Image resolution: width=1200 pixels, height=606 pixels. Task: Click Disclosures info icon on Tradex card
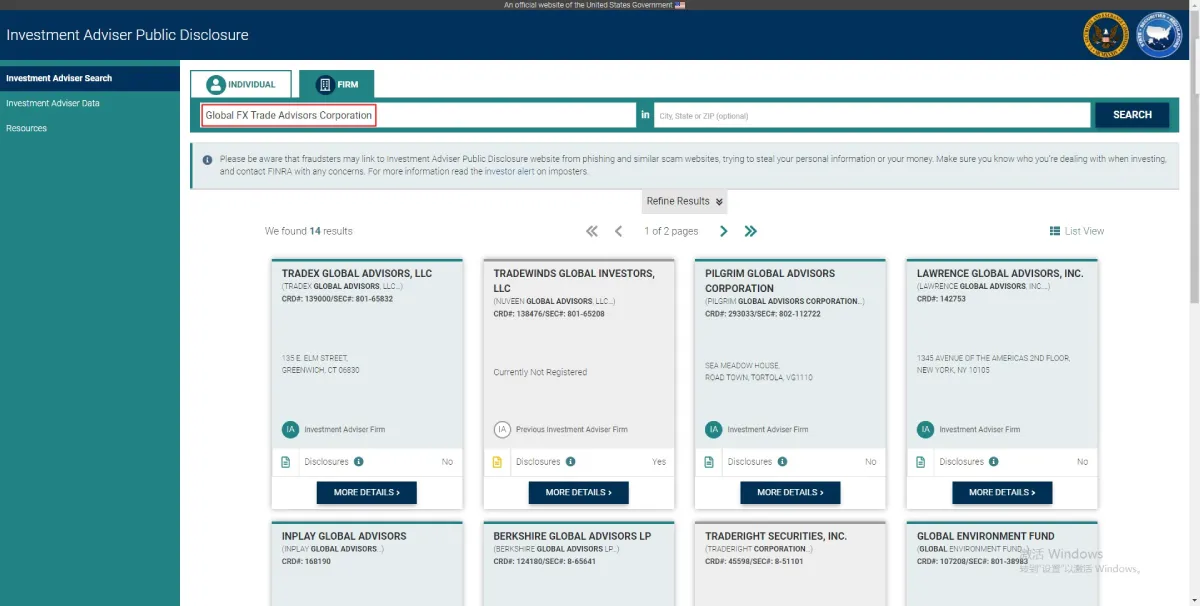tap(359, 462)
